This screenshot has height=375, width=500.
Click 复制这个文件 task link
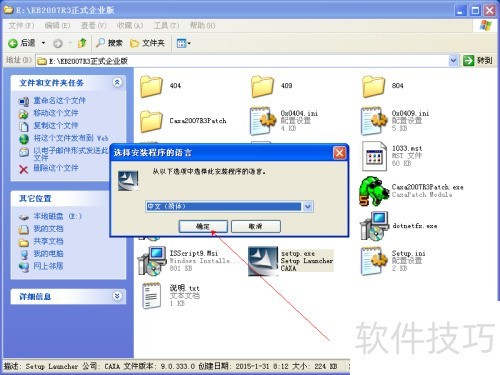[x=56, y=126]
